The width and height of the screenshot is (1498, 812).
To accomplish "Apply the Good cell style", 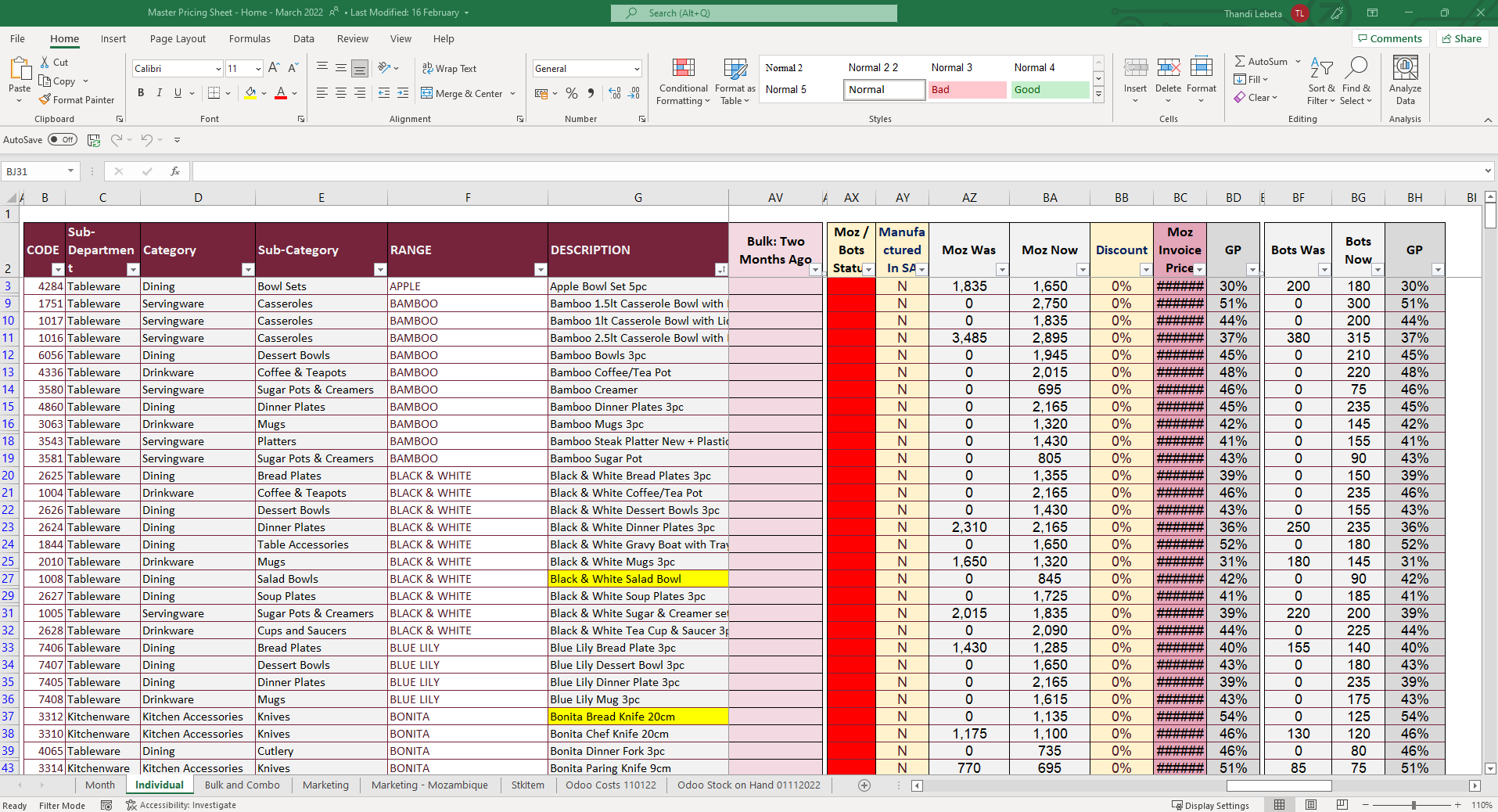I will tap(1050, 90).
